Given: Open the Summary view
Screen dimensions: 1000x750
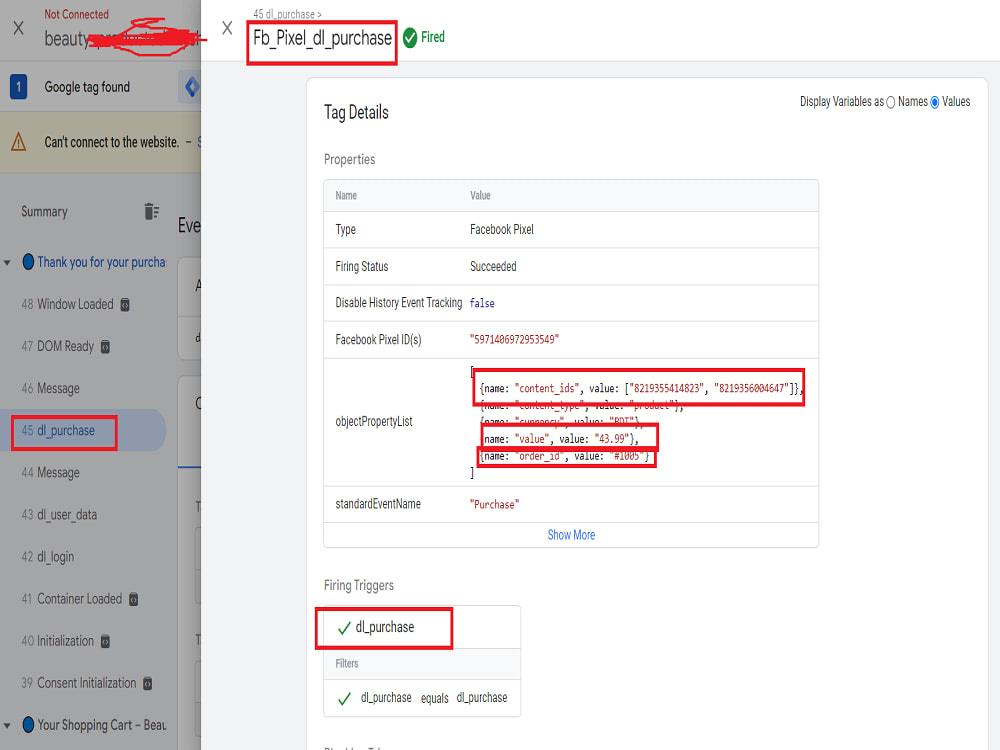Looking at the screenshot, I should point(45,211).
